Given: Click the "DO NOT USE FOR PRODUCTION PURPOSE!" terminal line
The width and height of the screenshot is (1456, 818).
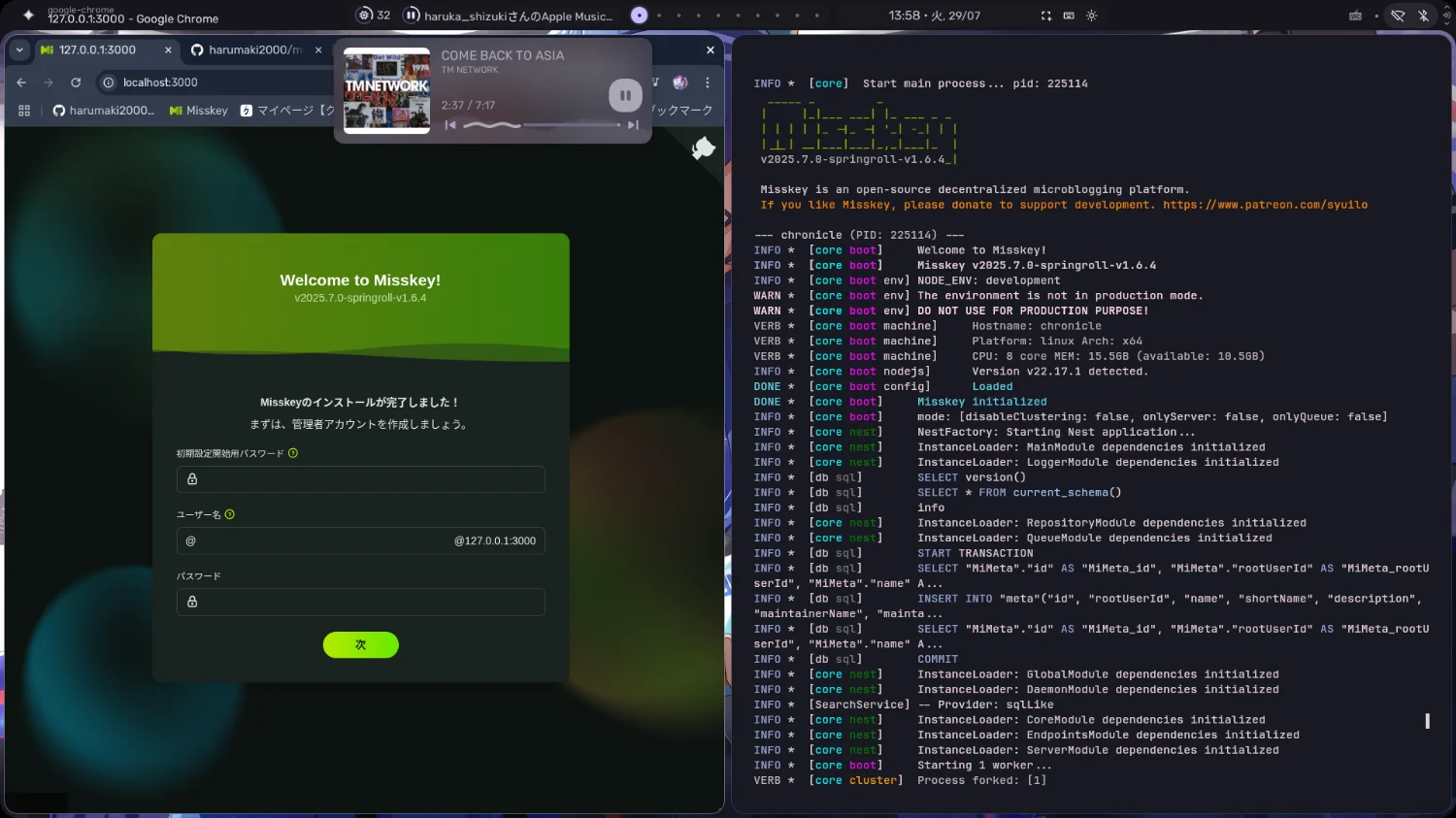Looking at the screenshot, I should pyautogui.click(x=1033, y=311).
